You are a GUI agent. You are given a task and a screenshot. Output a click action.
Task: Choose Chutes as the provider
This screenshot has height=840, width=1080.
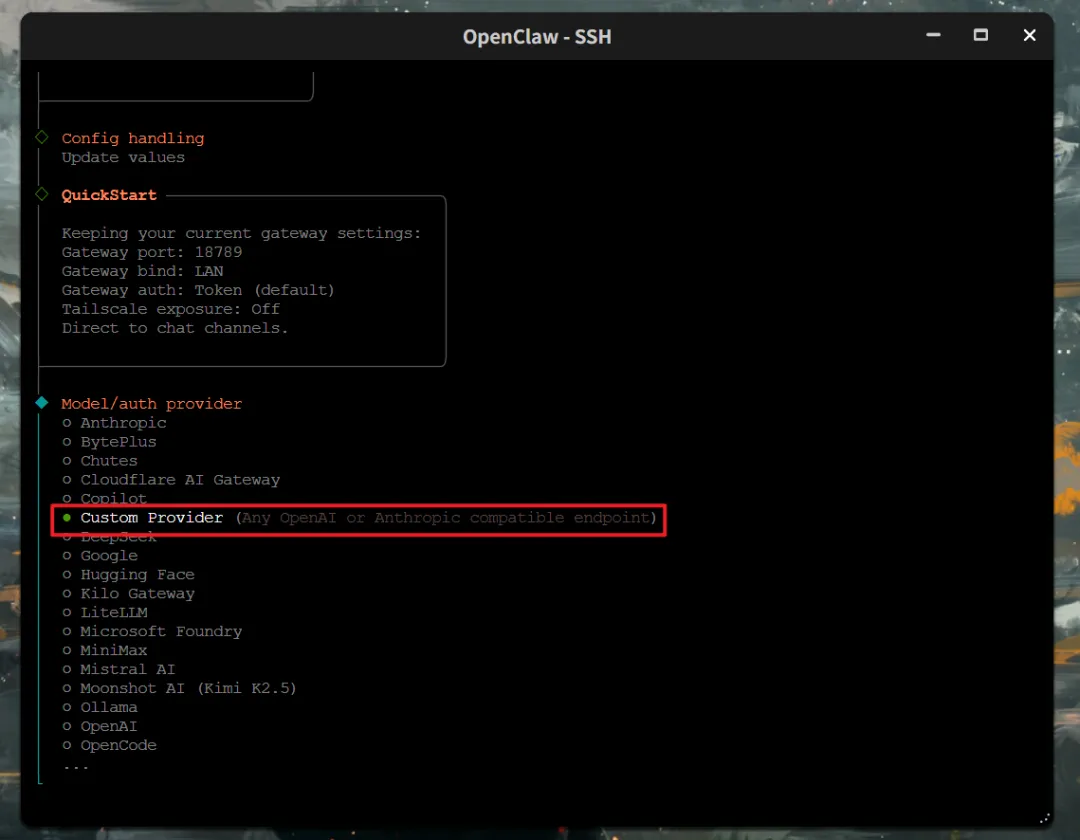coord(100,461)
